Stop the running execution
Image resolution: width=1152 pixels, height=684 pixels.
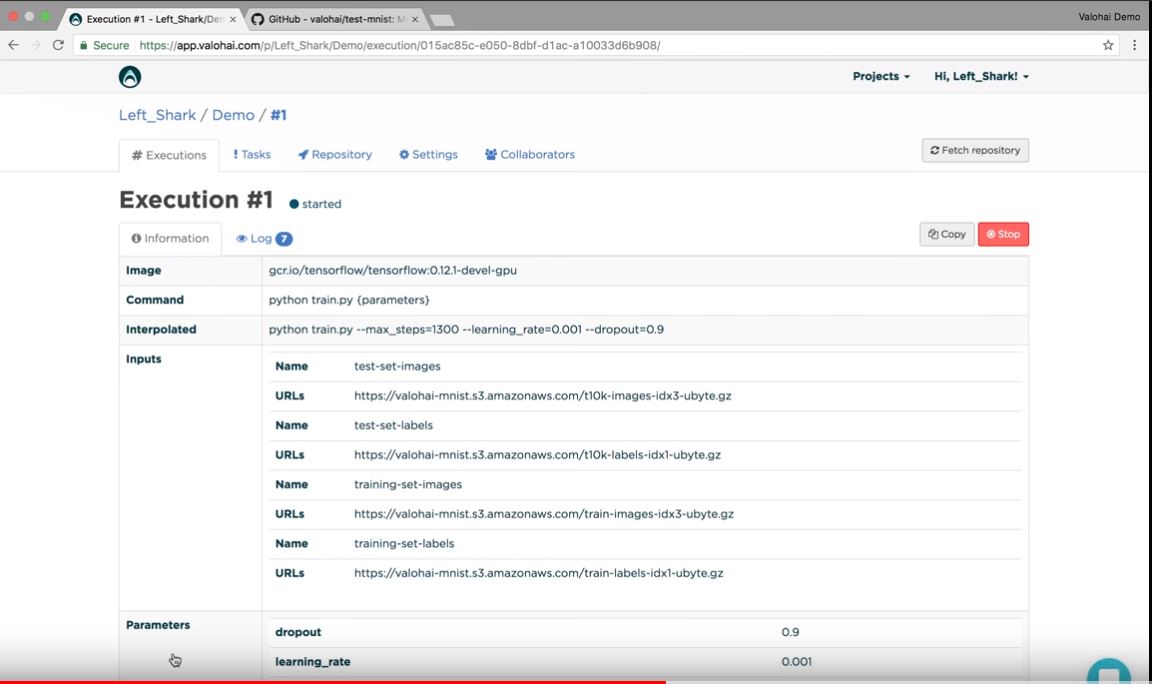(1003, 234)
